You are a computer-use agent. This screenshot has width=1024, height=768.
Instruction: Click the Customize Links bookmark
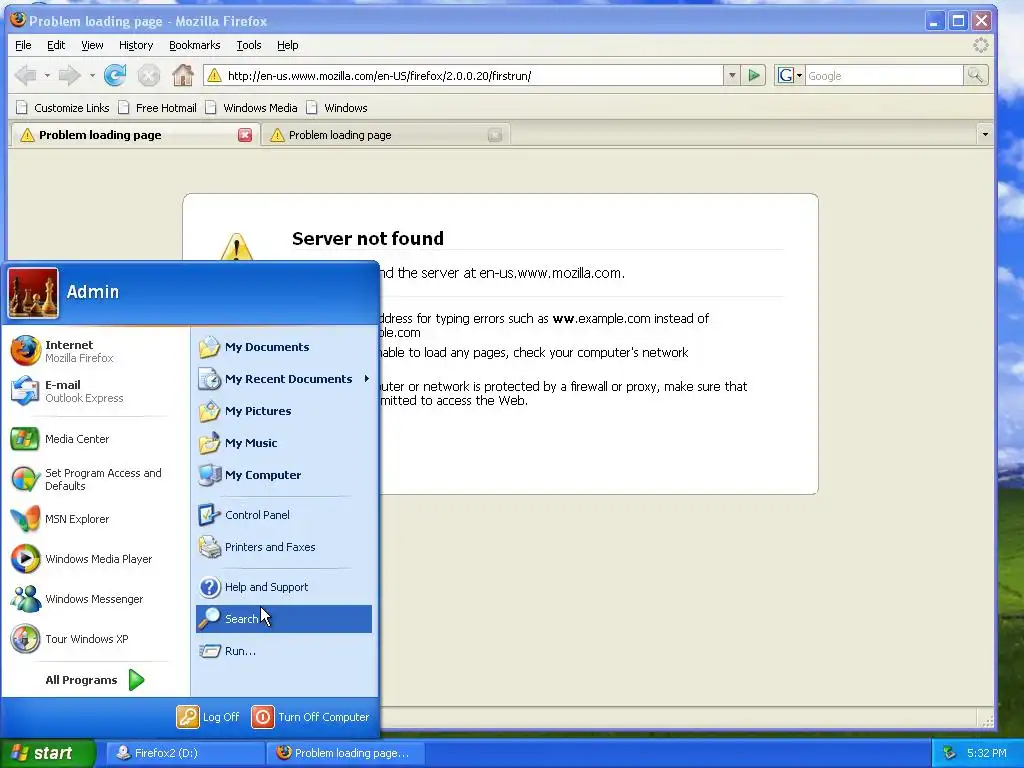click(x=63, y=108)
